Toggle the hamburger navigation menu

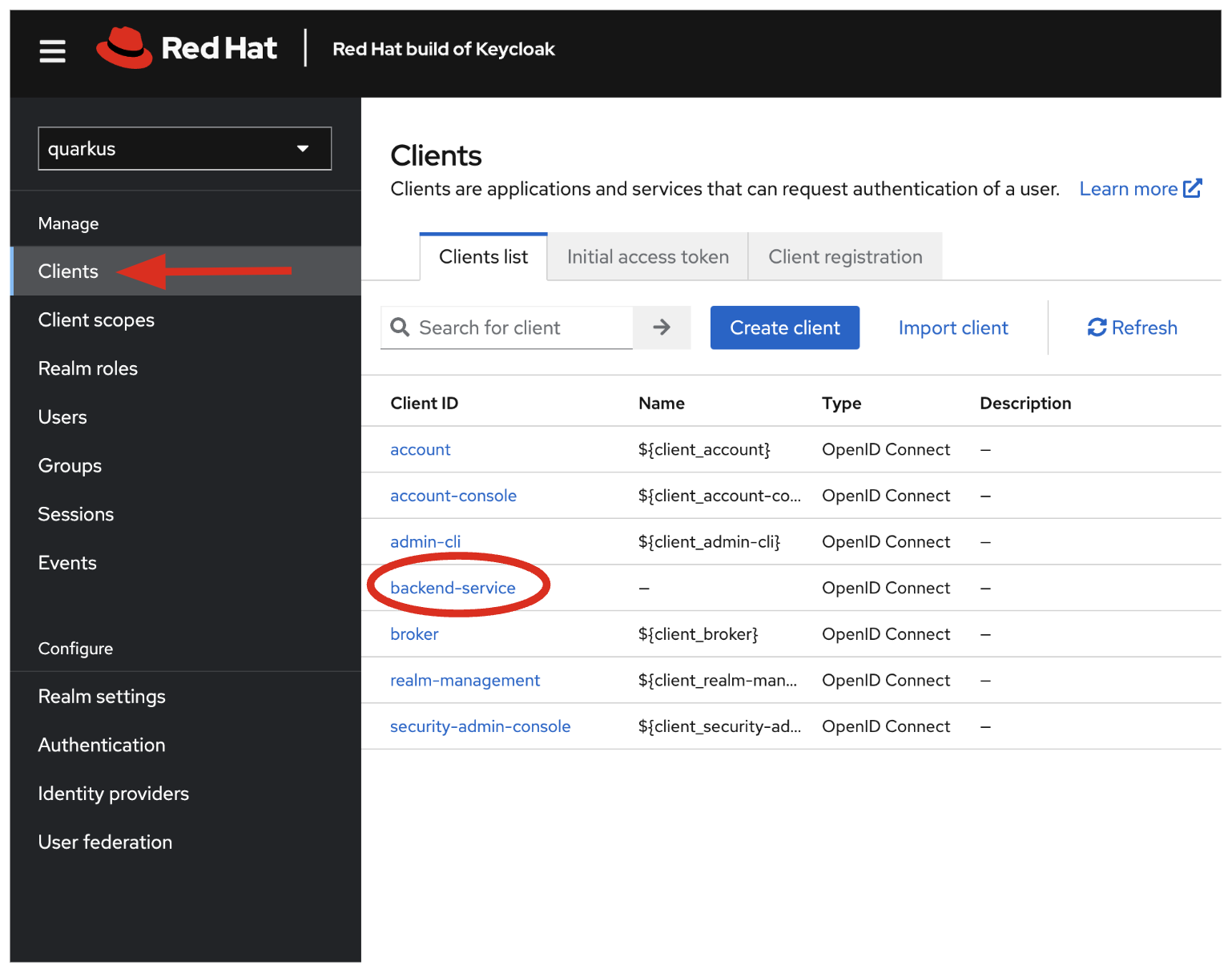(53, 51)
